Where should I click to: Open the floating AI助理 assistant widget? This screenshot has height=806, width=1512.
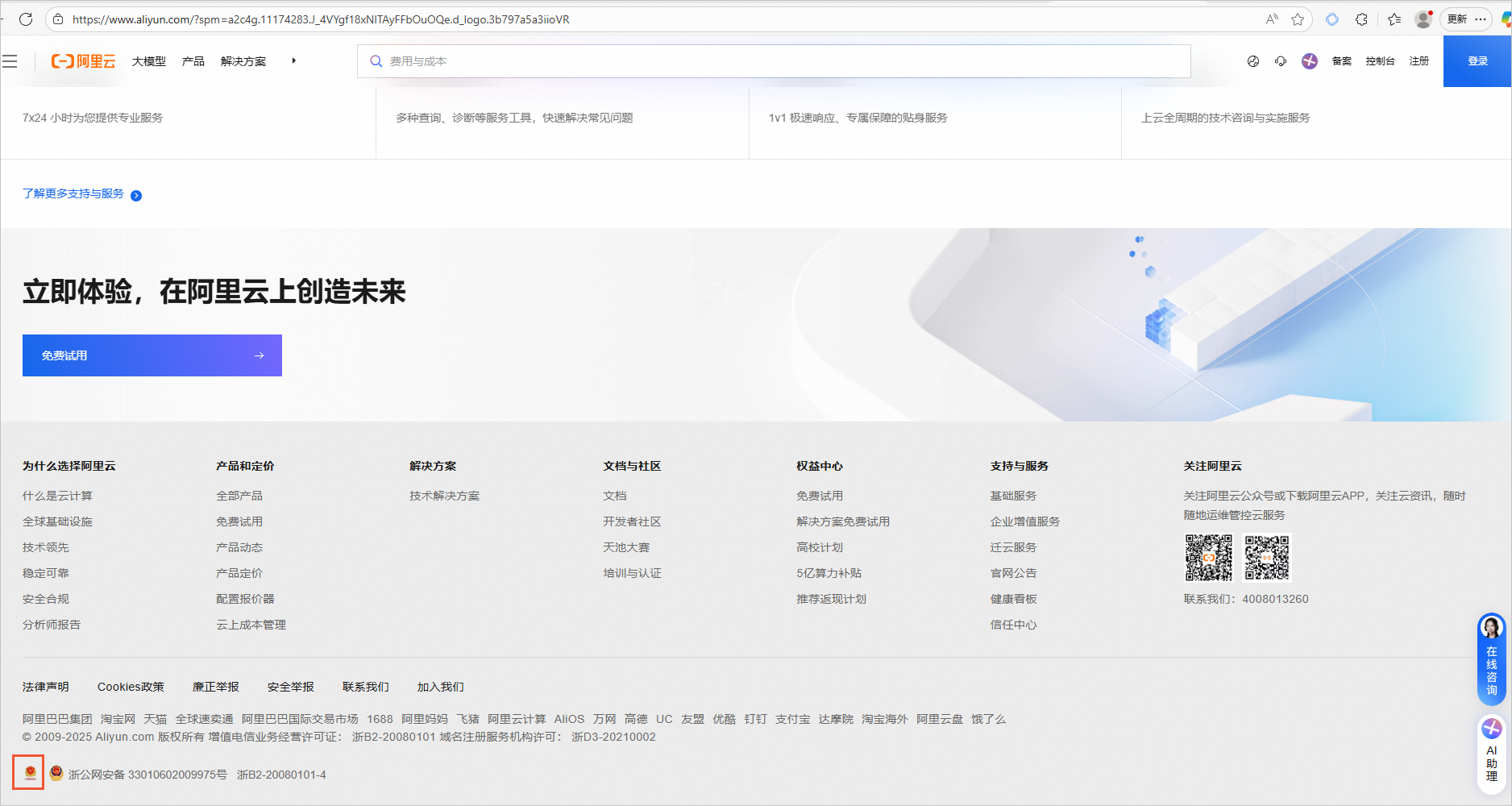tap(1492, 754)
